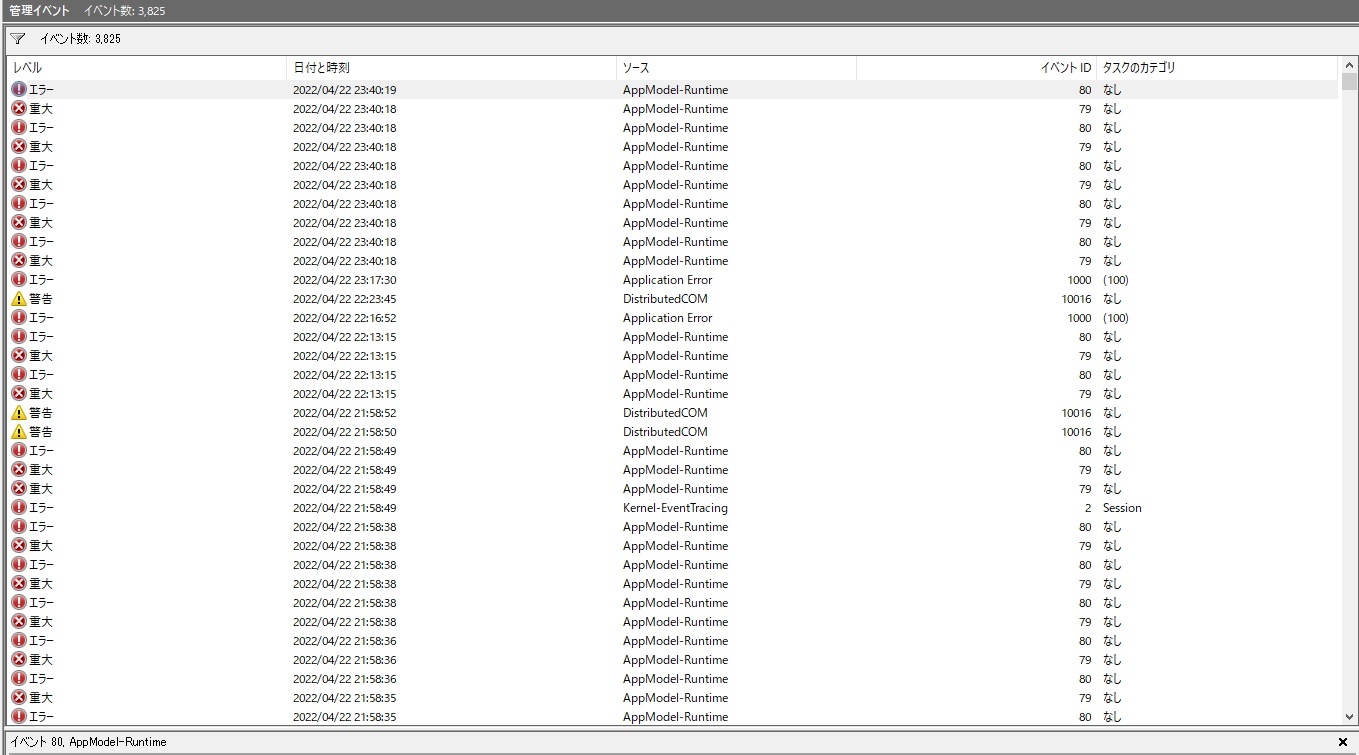Click AppModel-Runtime source in the 23:40:19 row

coord(675,90)
